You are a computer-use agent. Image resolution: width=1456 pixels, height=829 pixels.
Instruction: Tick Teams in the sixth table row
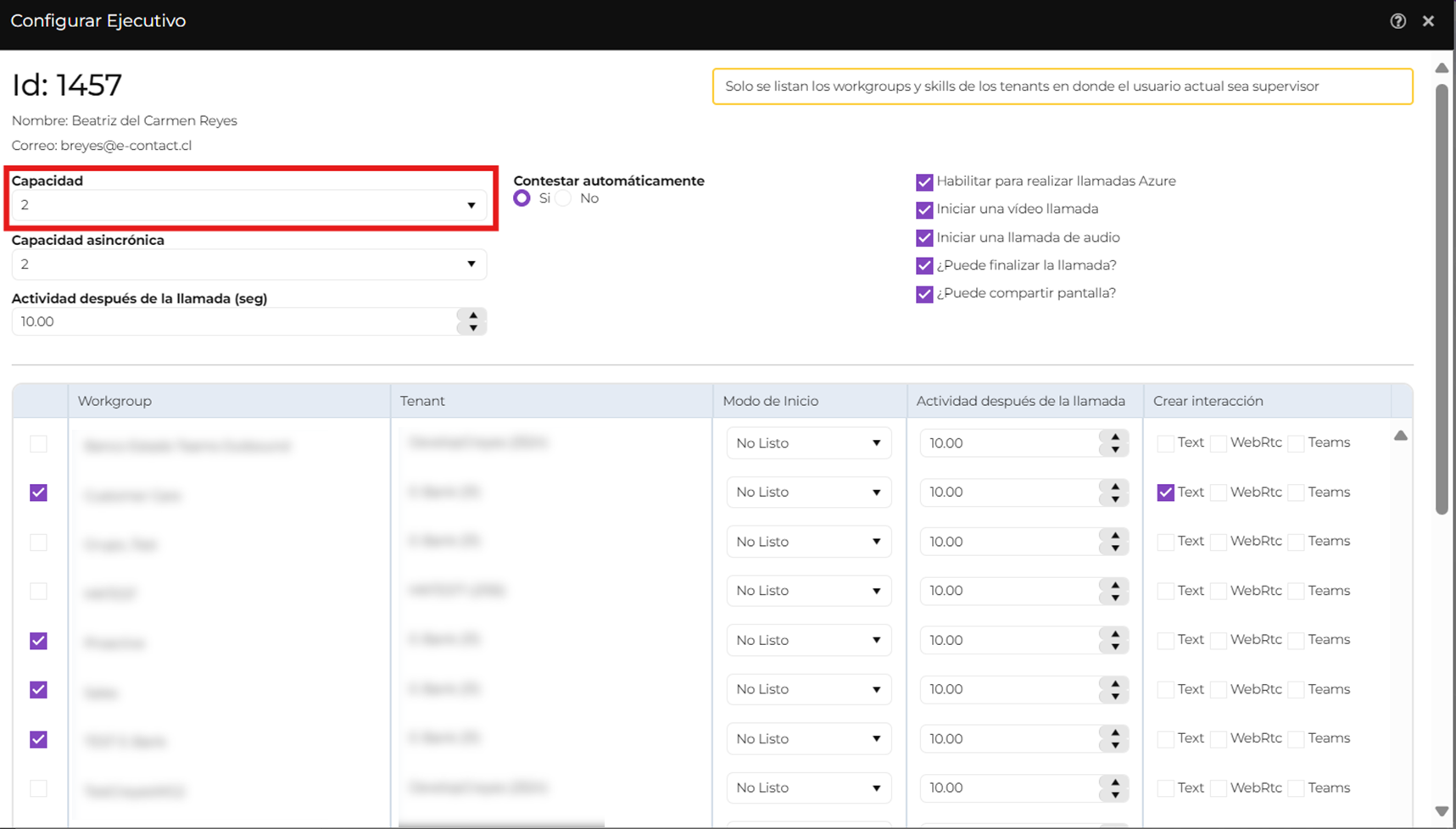point(1296,690)
